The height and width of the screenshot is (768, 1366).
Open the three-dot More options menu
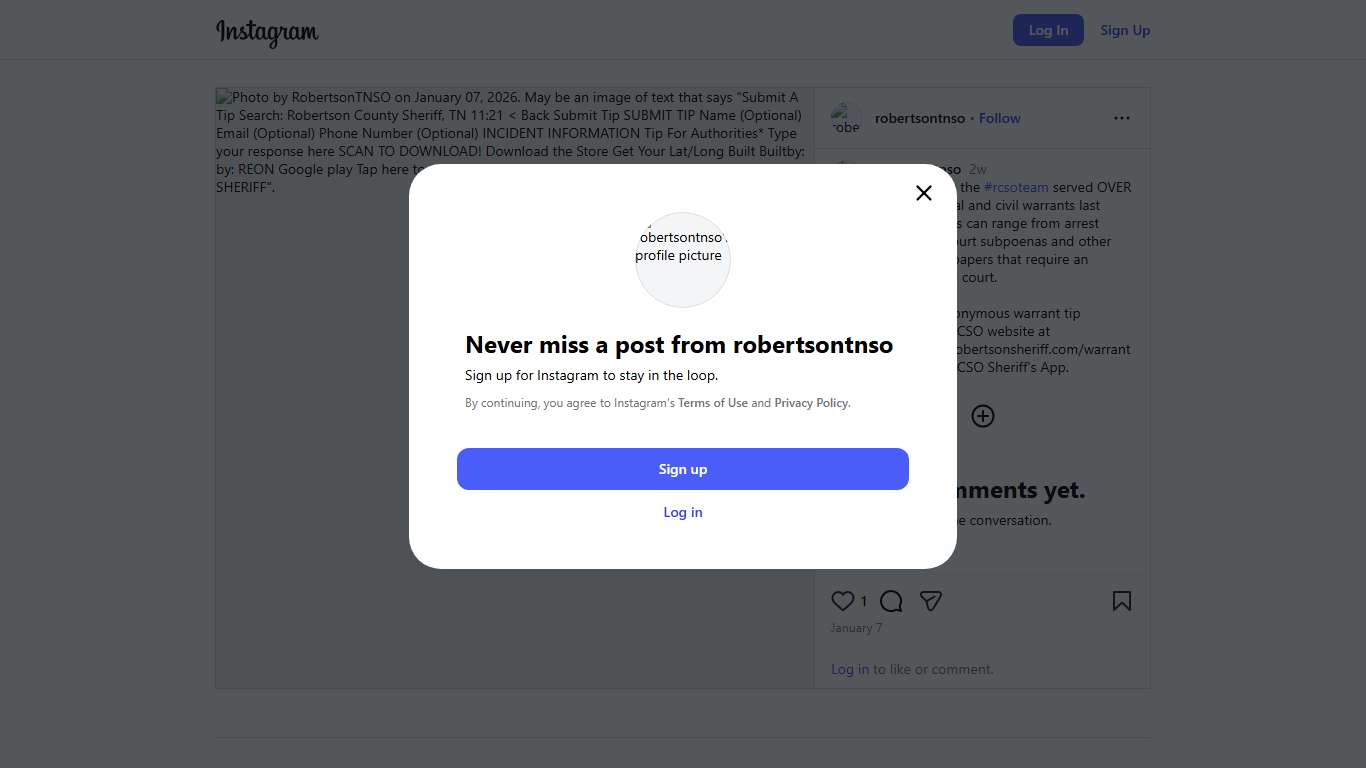click(1122, 118)
